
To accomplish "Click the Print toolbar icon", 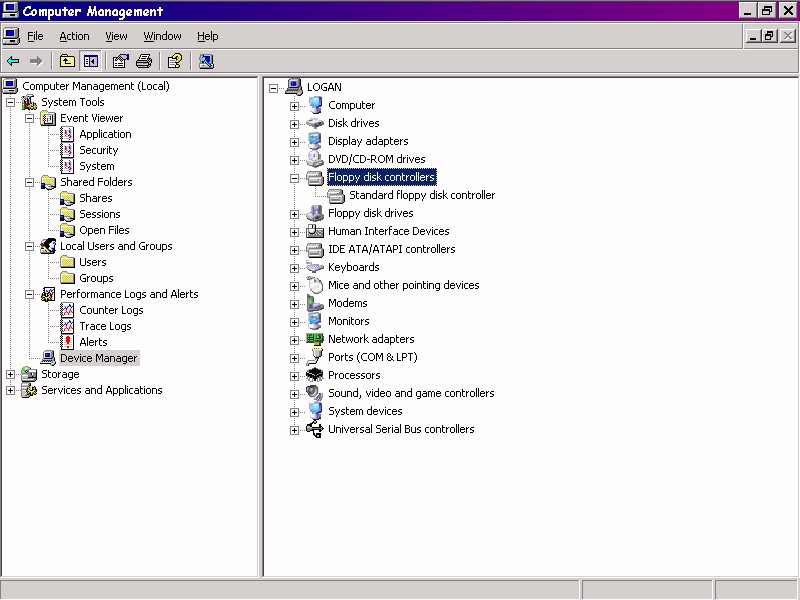I will tap(144, 62).
